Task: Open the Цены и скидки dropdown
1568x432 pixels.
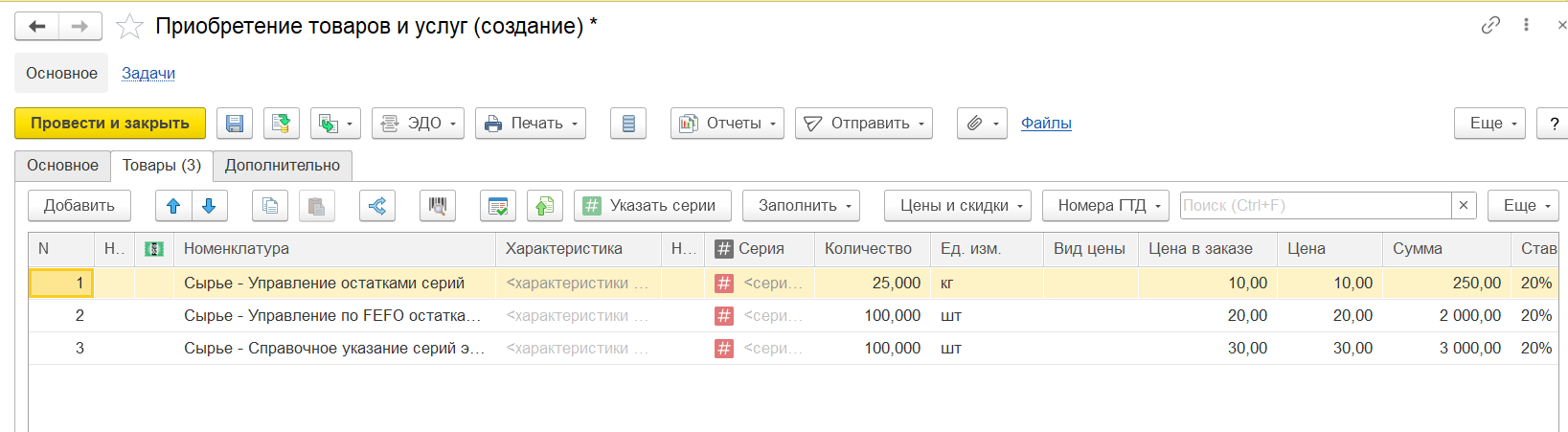Action: pos(957,206)
